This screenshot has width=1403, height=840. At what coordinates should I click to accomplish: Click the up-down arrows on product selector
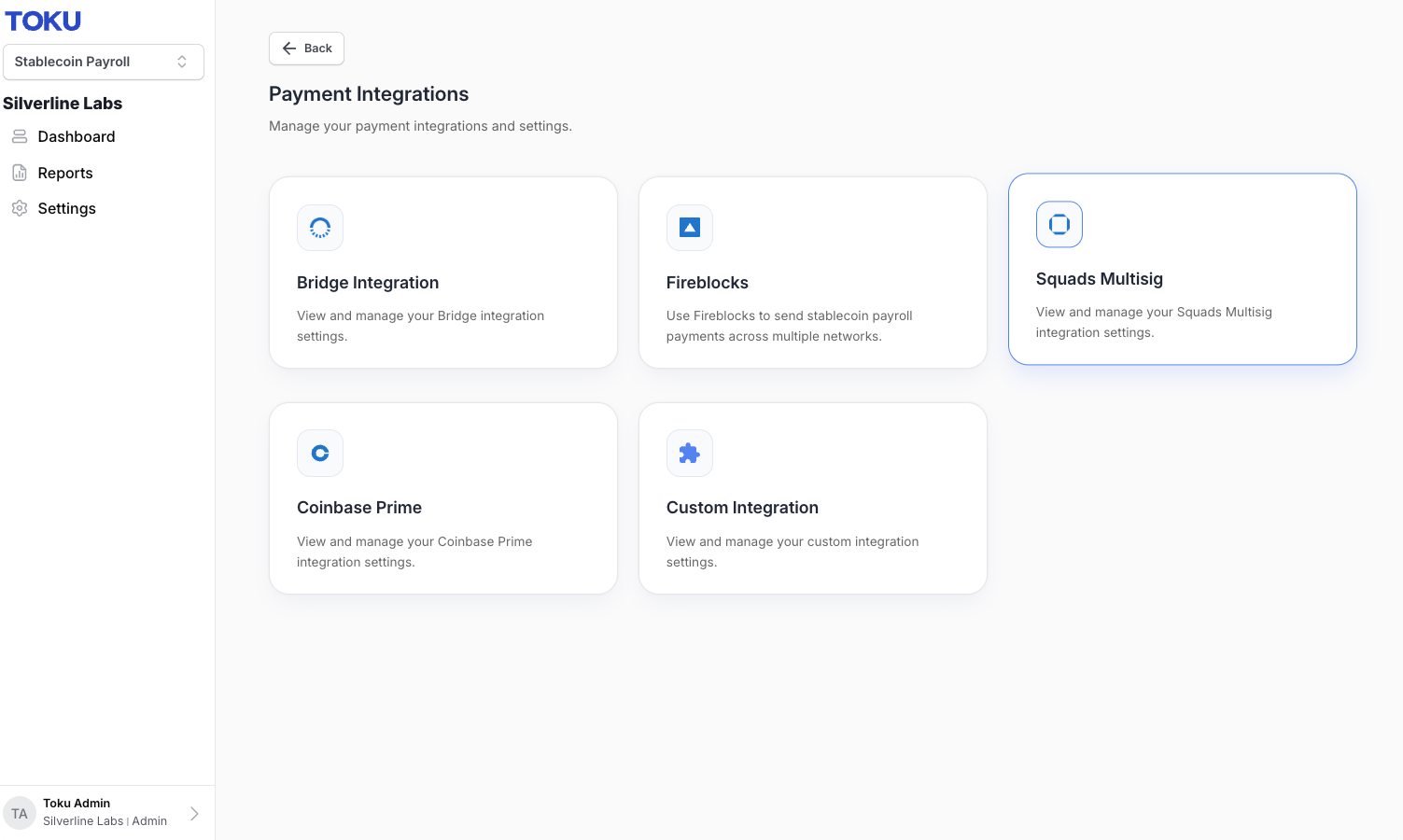[x=182, y=62]
